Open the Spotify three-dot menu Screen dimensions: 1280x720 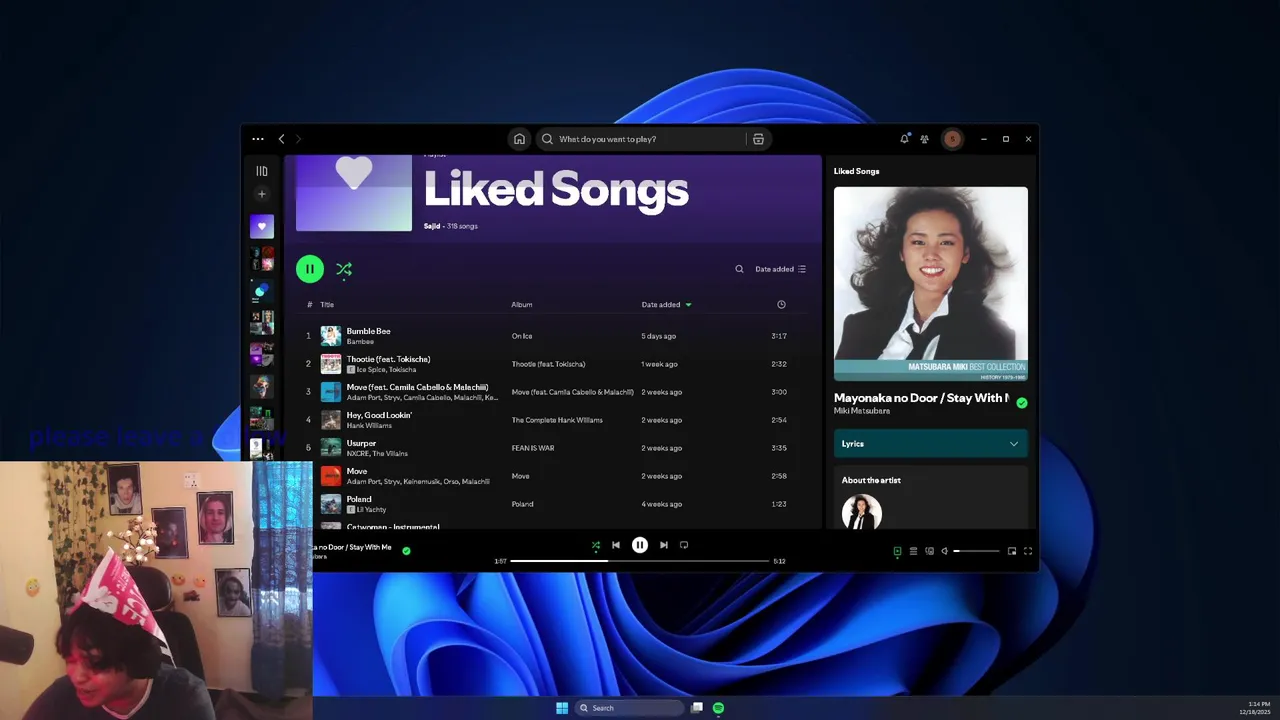[258, 139]
